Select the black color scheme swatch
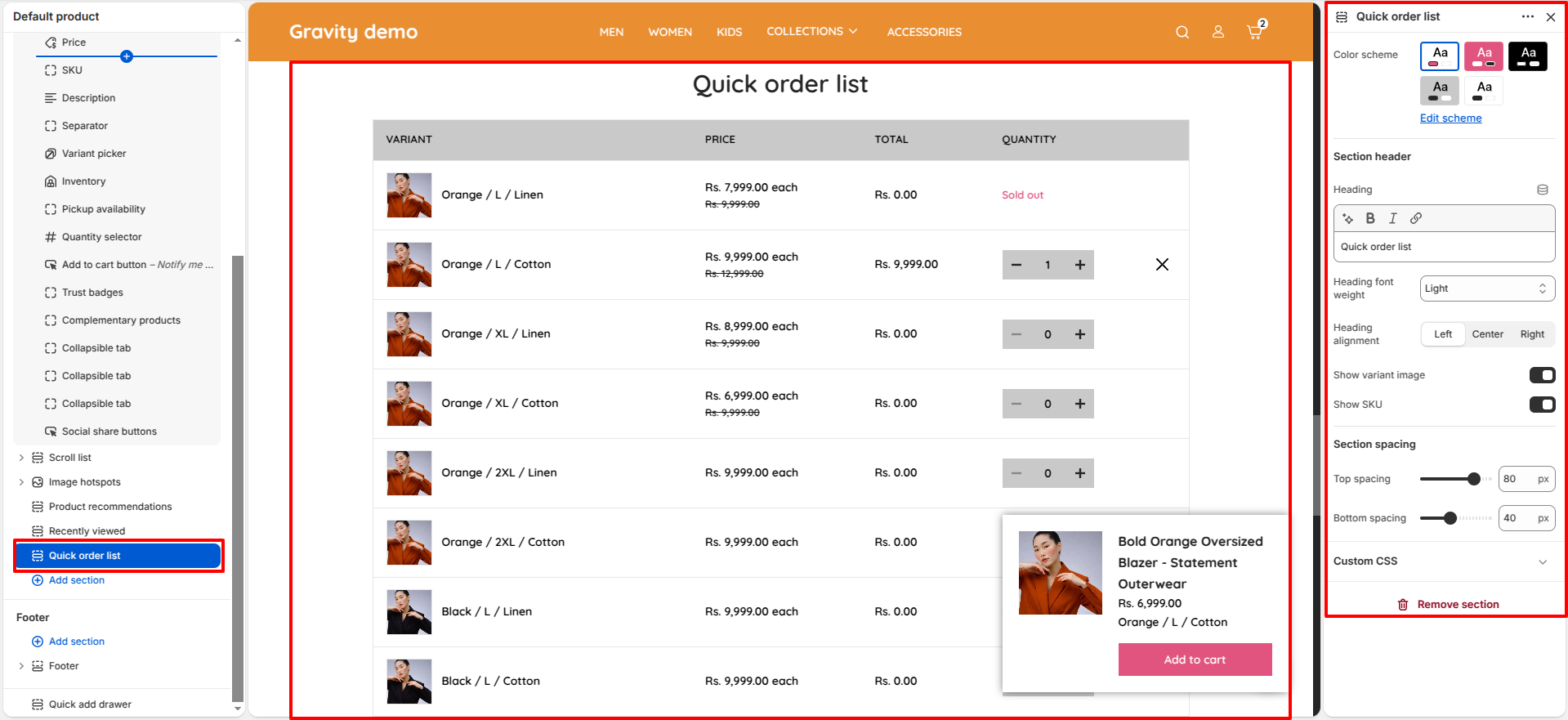Screen dimensions: 1568x720 pos(1528,56)
